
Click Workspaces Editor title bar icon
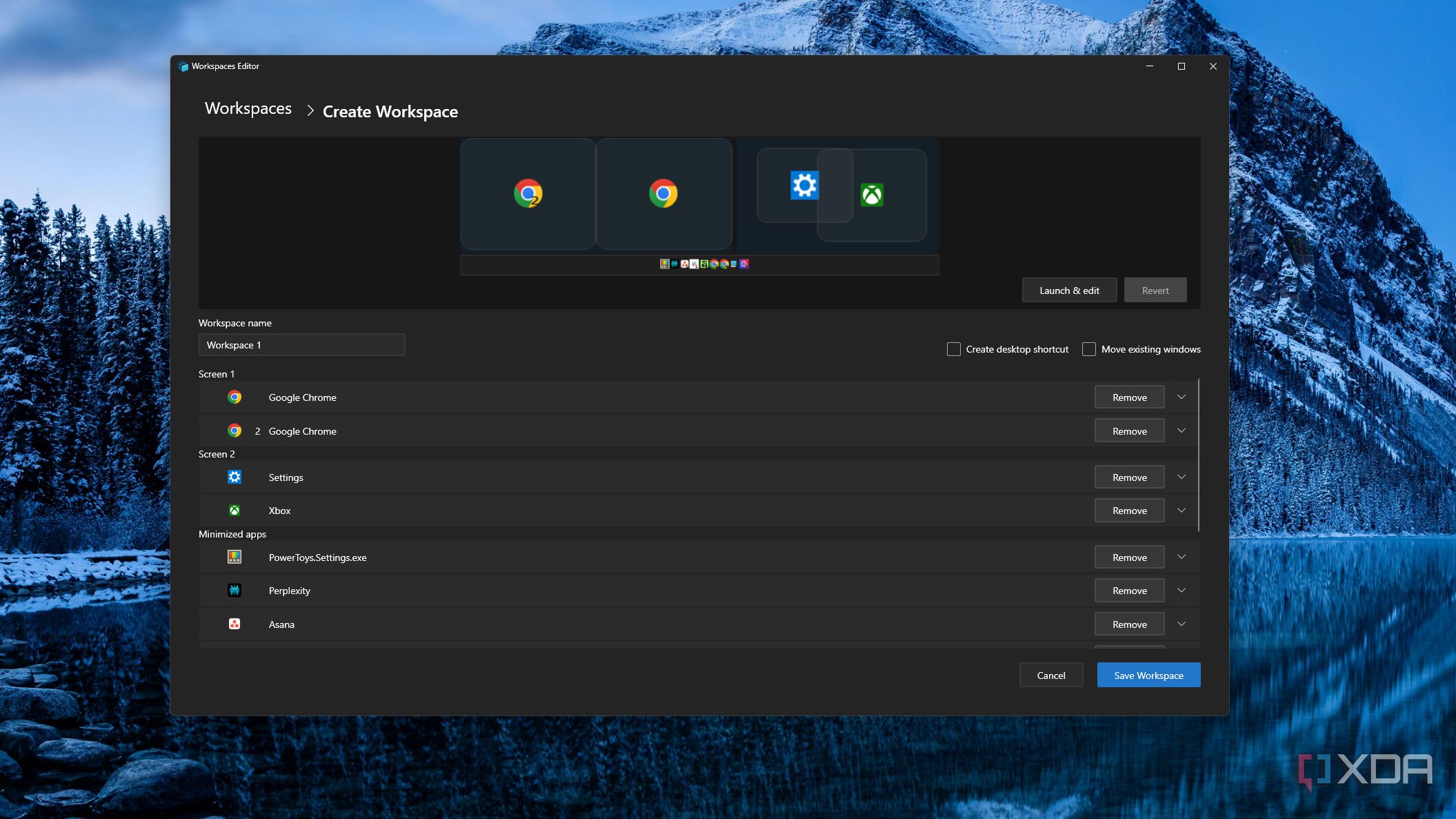coord(183,66)
